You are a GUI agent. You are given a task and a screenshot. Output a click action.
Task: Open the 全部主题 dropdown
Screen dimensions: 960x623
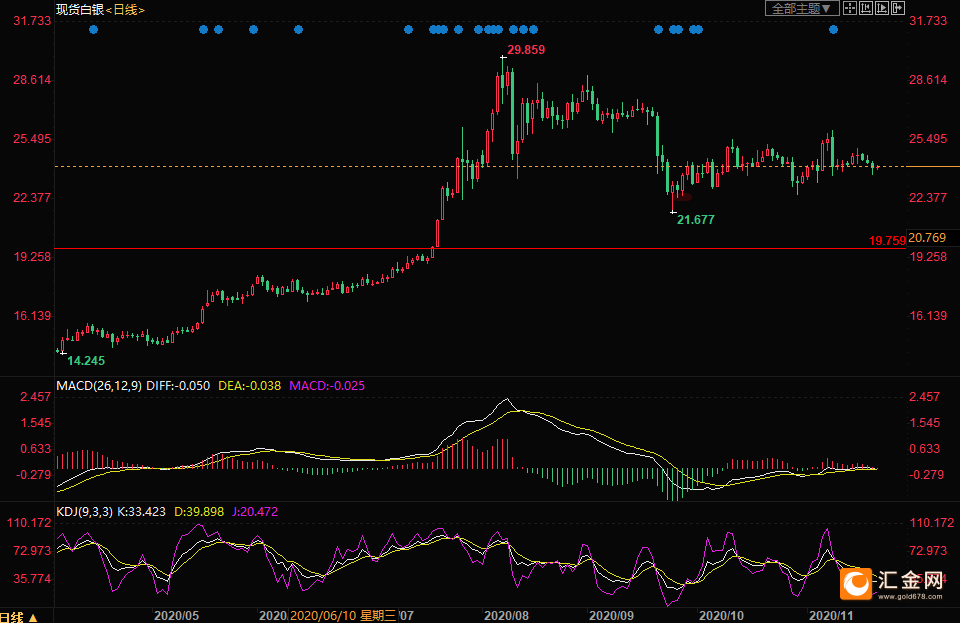pos(801,9)
